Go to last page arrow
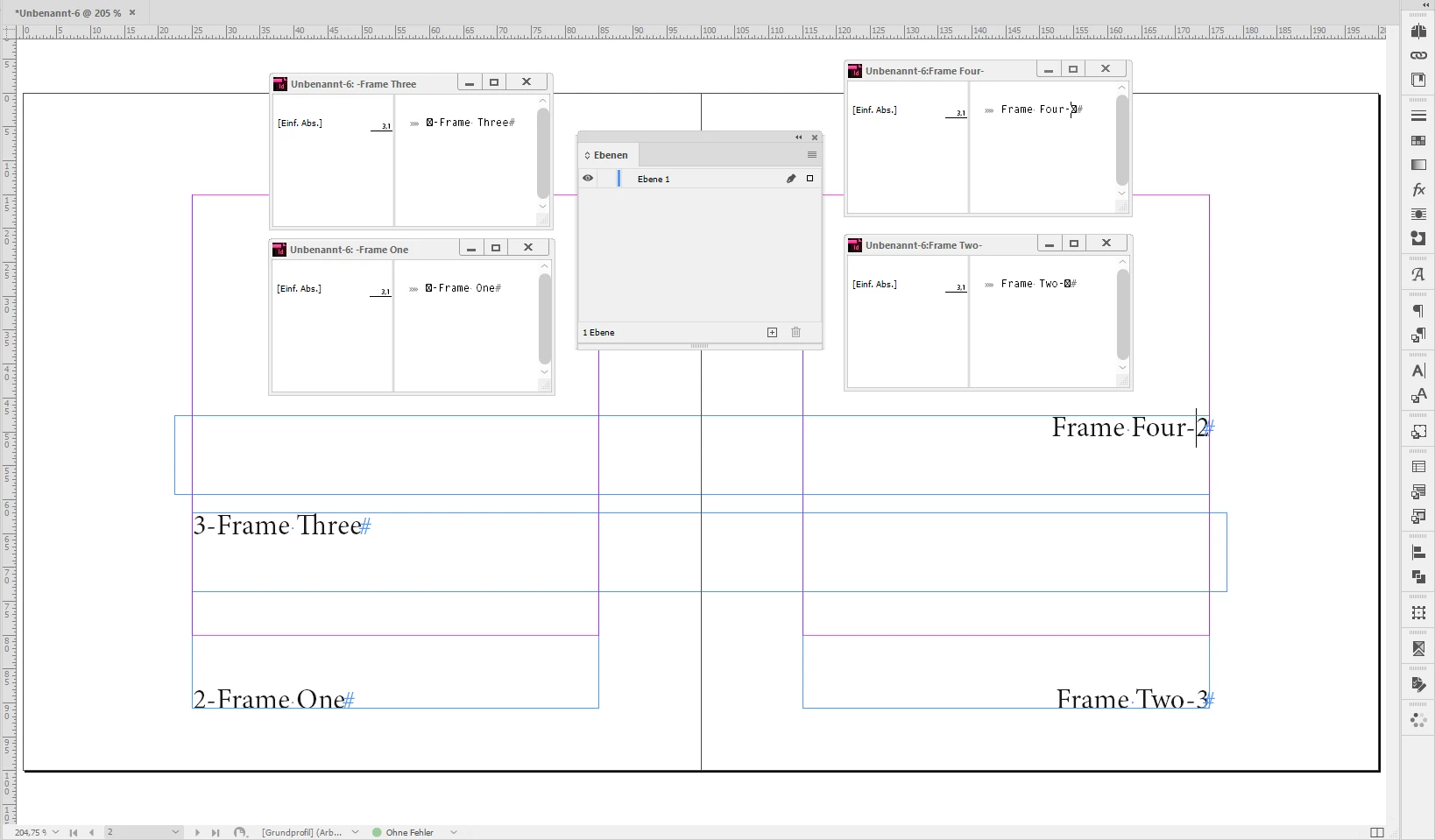The height and width of the screenshot is (840, 1435). [216, 832]
